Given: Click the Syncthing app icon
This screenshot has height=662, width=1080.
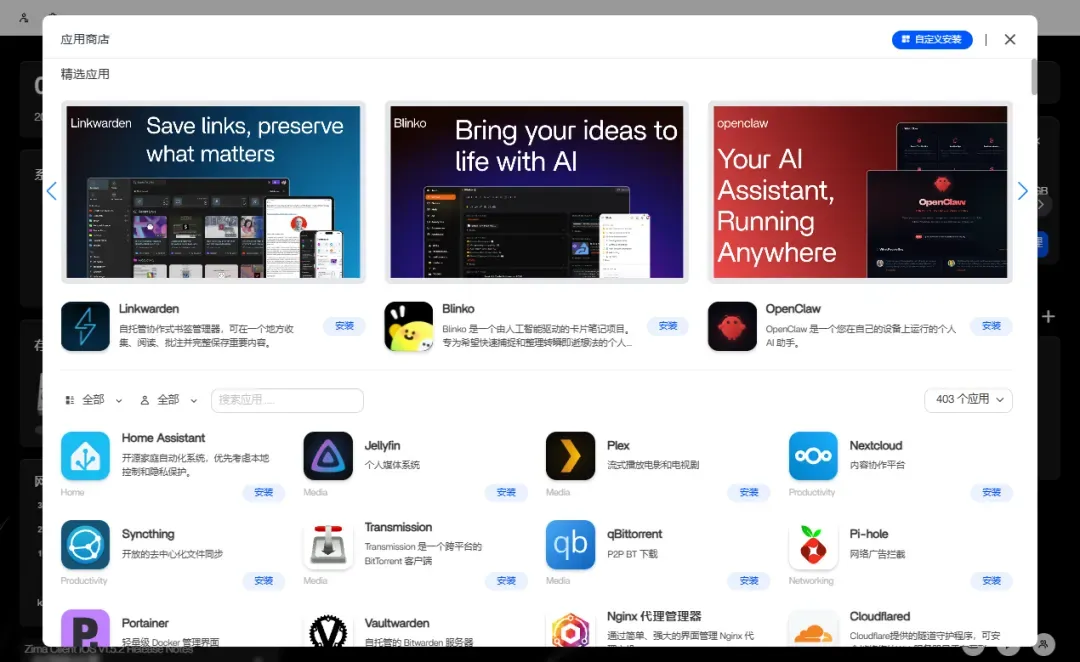Looking at the screenshot, I should click(x=85, y=545).
